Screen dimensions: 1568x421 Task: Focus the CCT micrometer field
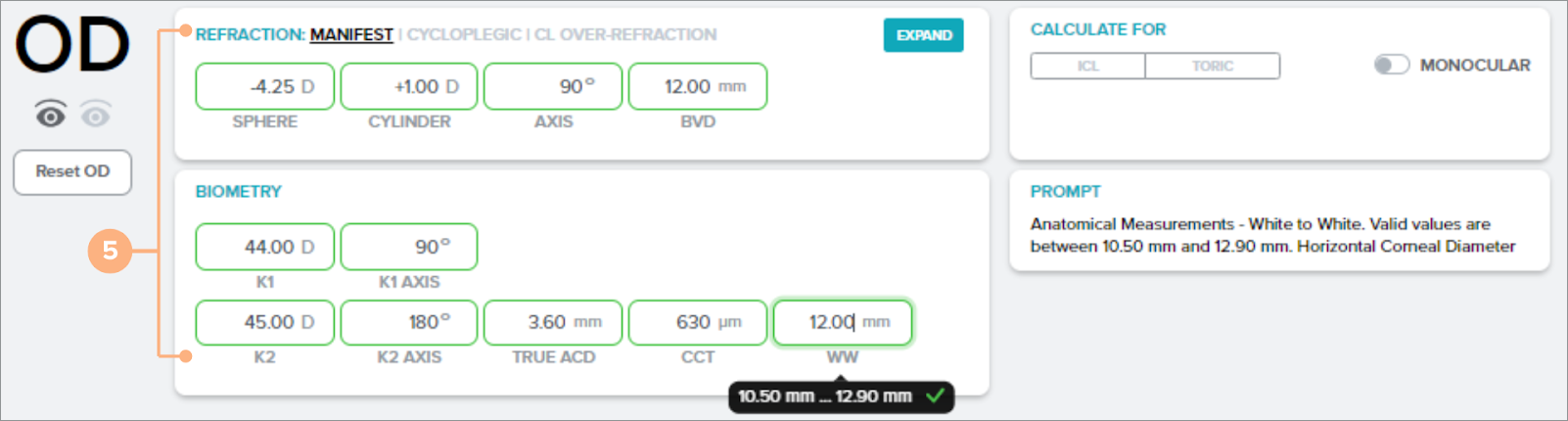tap(697, 322)
